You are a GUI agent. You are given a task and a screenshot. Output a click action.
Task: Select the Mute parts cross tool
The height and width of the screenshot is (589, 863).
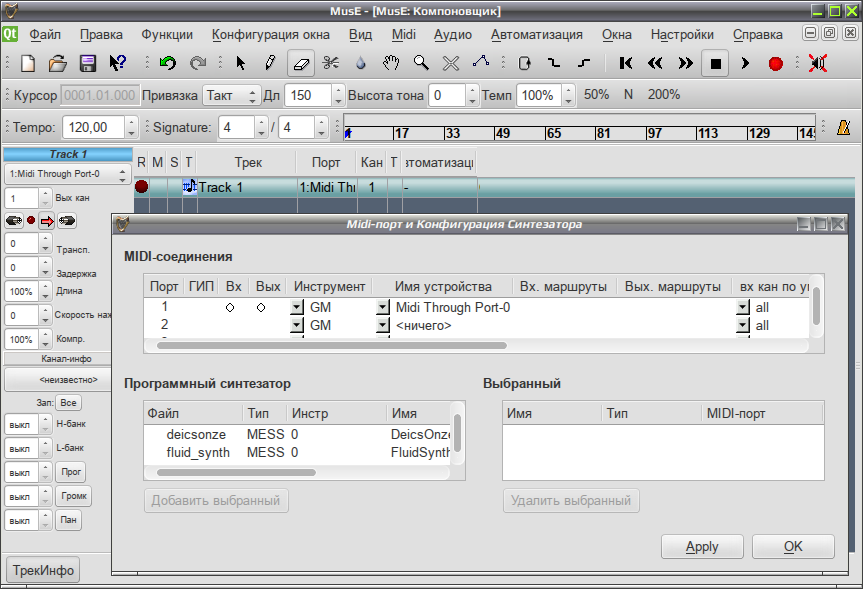tap(451, 63)
